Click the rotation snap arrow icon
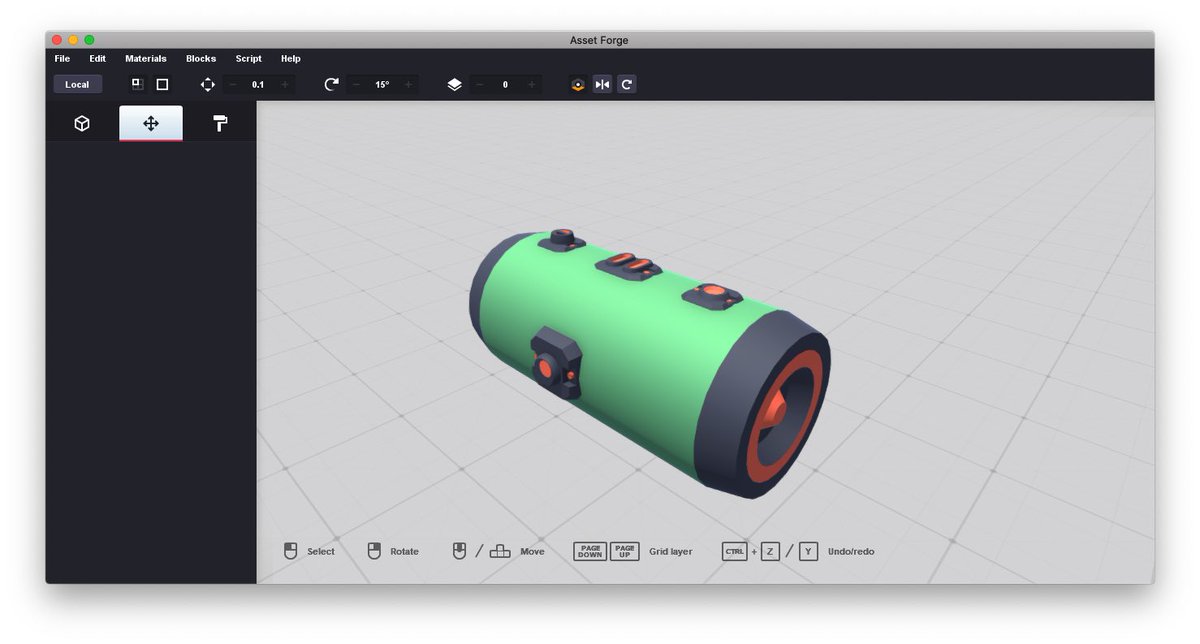Viewport: 1200px width, 644px height. pos(332,85)
